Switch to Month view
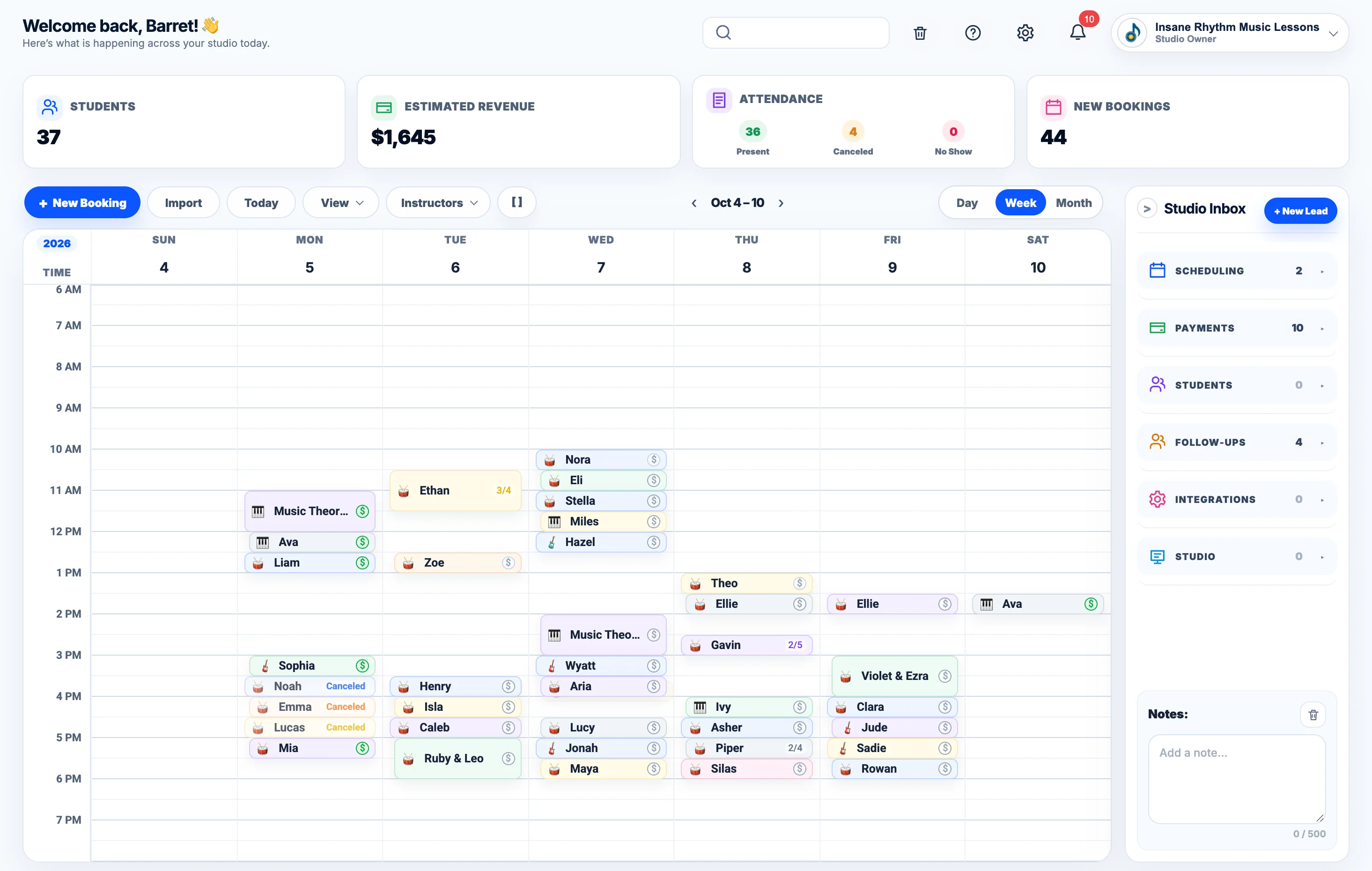The image size is (1372, 871). tap(1073, 203)
